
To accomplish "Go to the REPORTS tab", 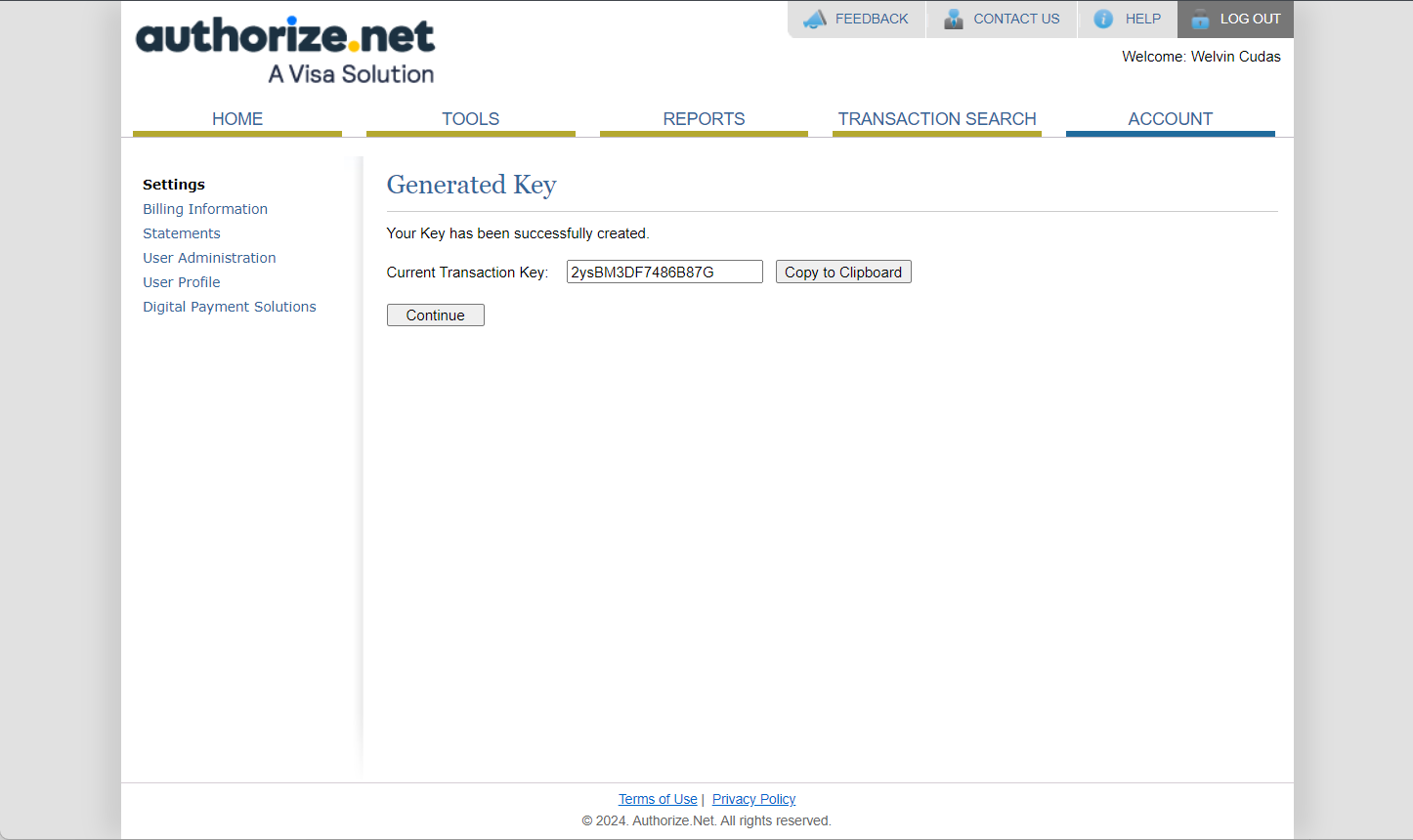I will 704,119.
